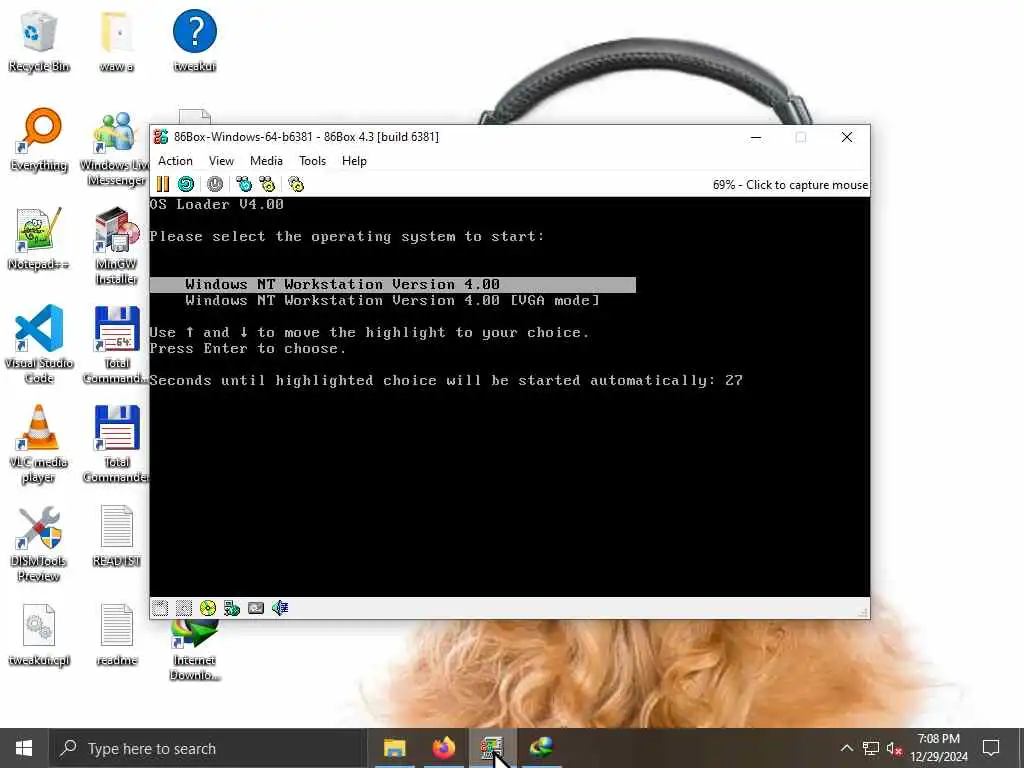Screen dimensions: 1024x768
Task: Select the tweakui help desktop icon
Action: point(195,41)
